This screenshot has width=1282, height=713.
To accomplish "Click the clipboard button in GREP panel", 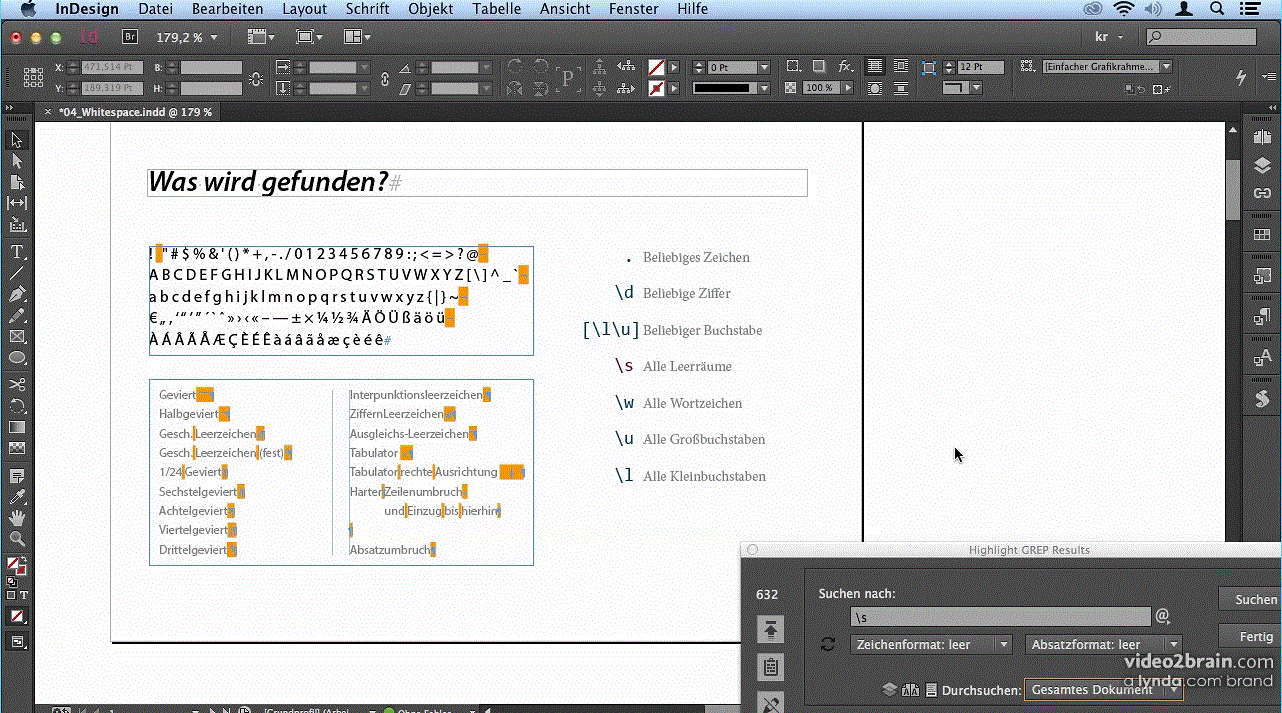I will [770, 667].
